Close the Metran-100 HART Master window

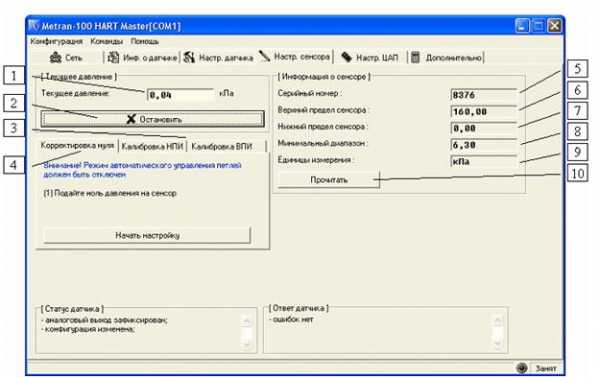pos(554,26)
